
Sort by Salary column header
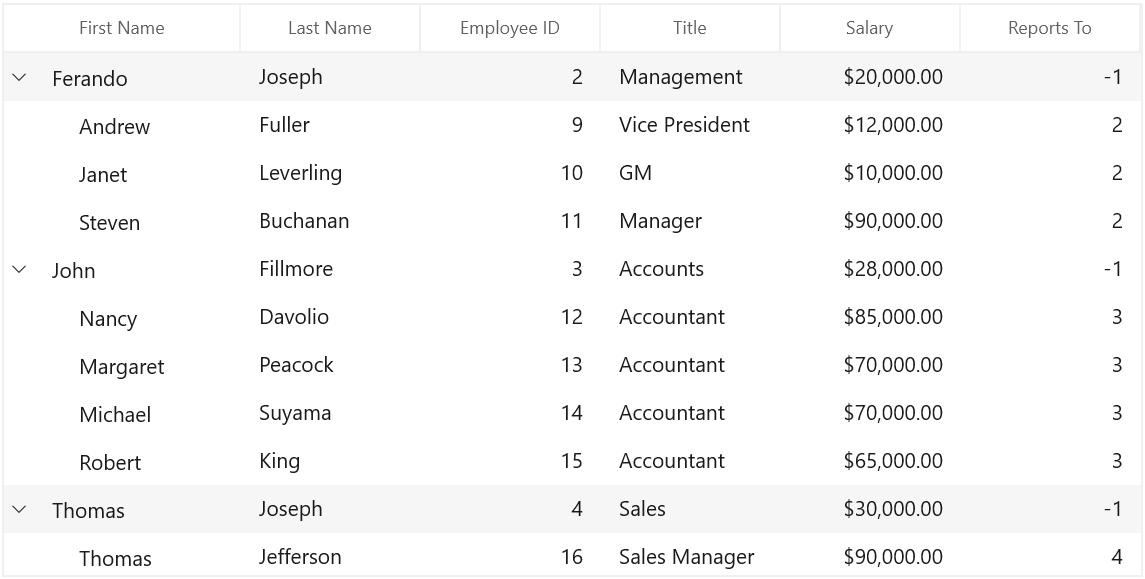[x=870, y=28]
